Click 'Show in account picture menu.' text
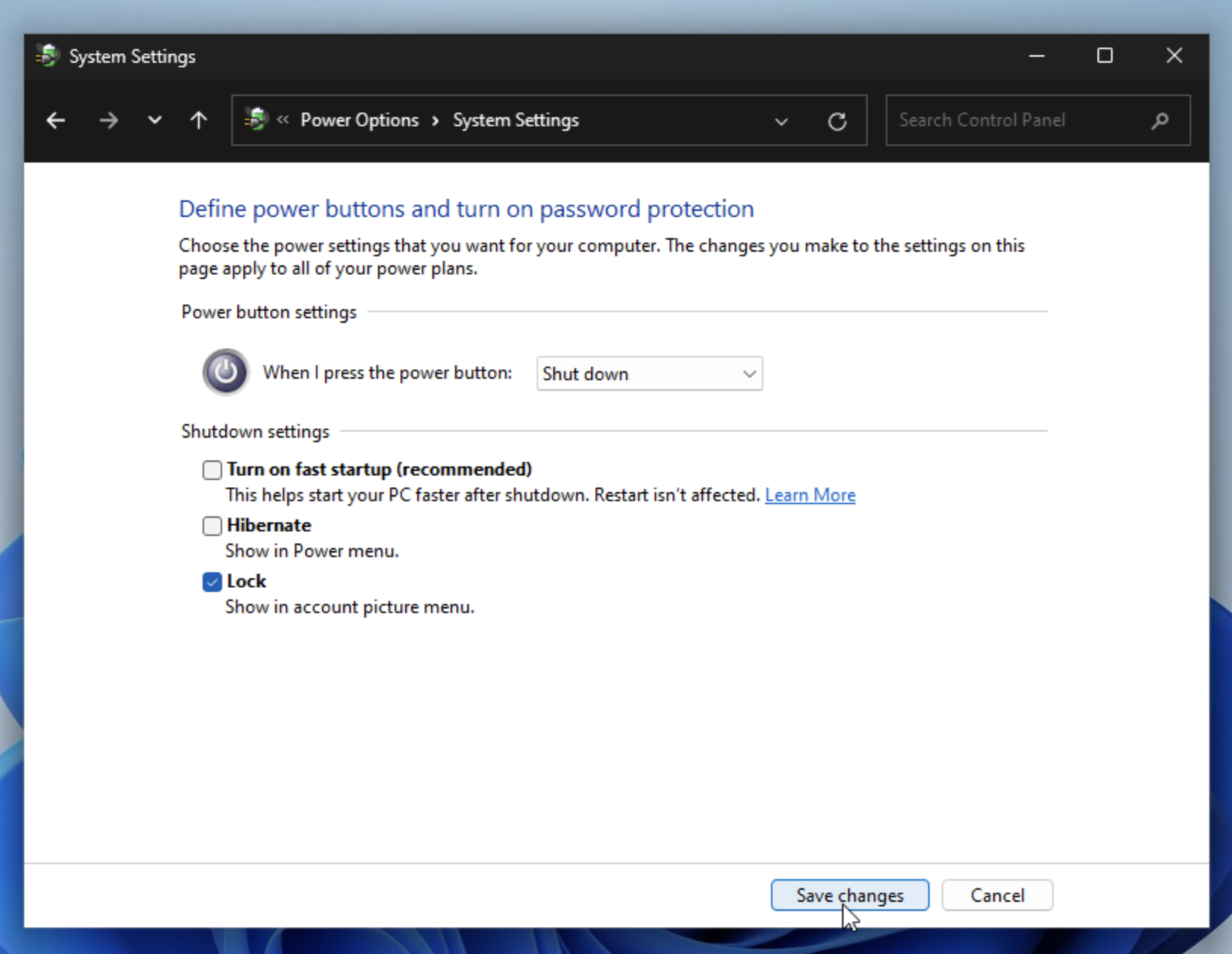The height and width of the screenshot is (954, 1232). click(x=350, y=607)
